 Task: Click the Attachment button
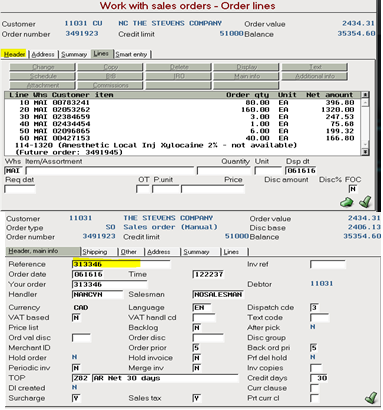43,86
